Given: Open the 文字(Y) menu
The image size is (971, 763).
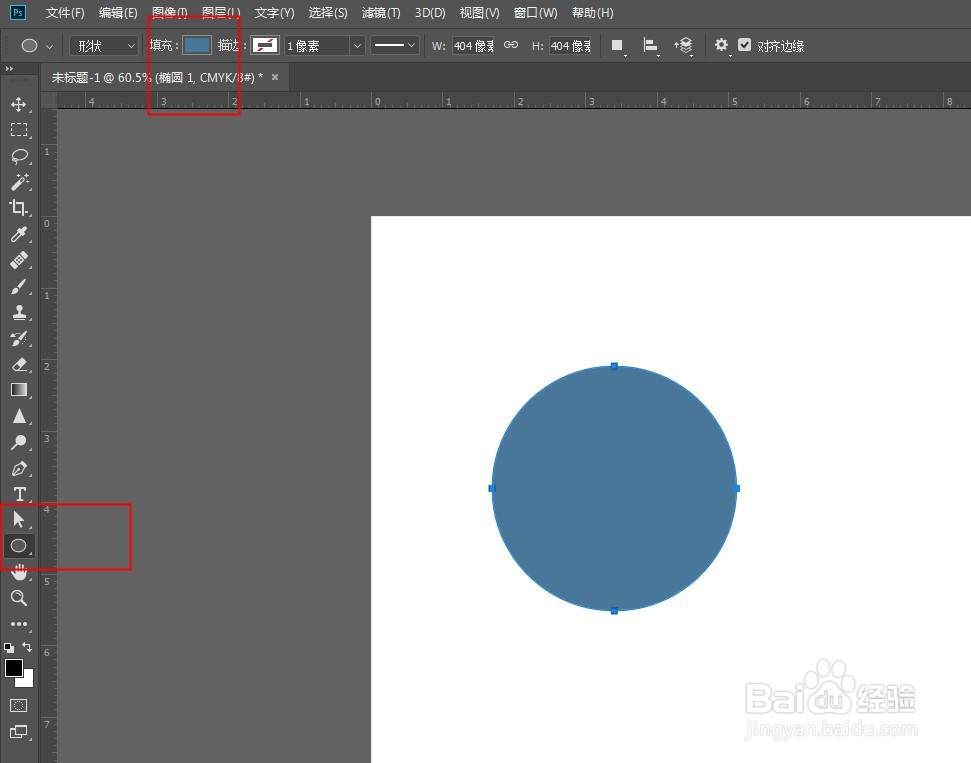Looking at the screenshot, I should pyautogui.click(x=274, y=12).
